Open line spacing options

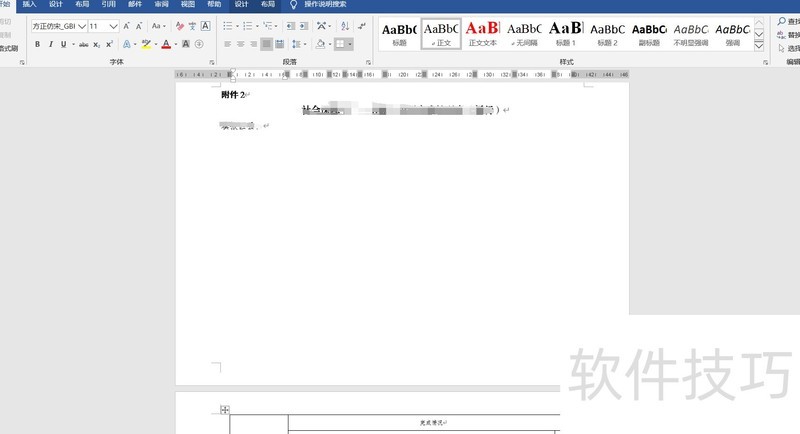pyautogui.click(x=296, y=44)
